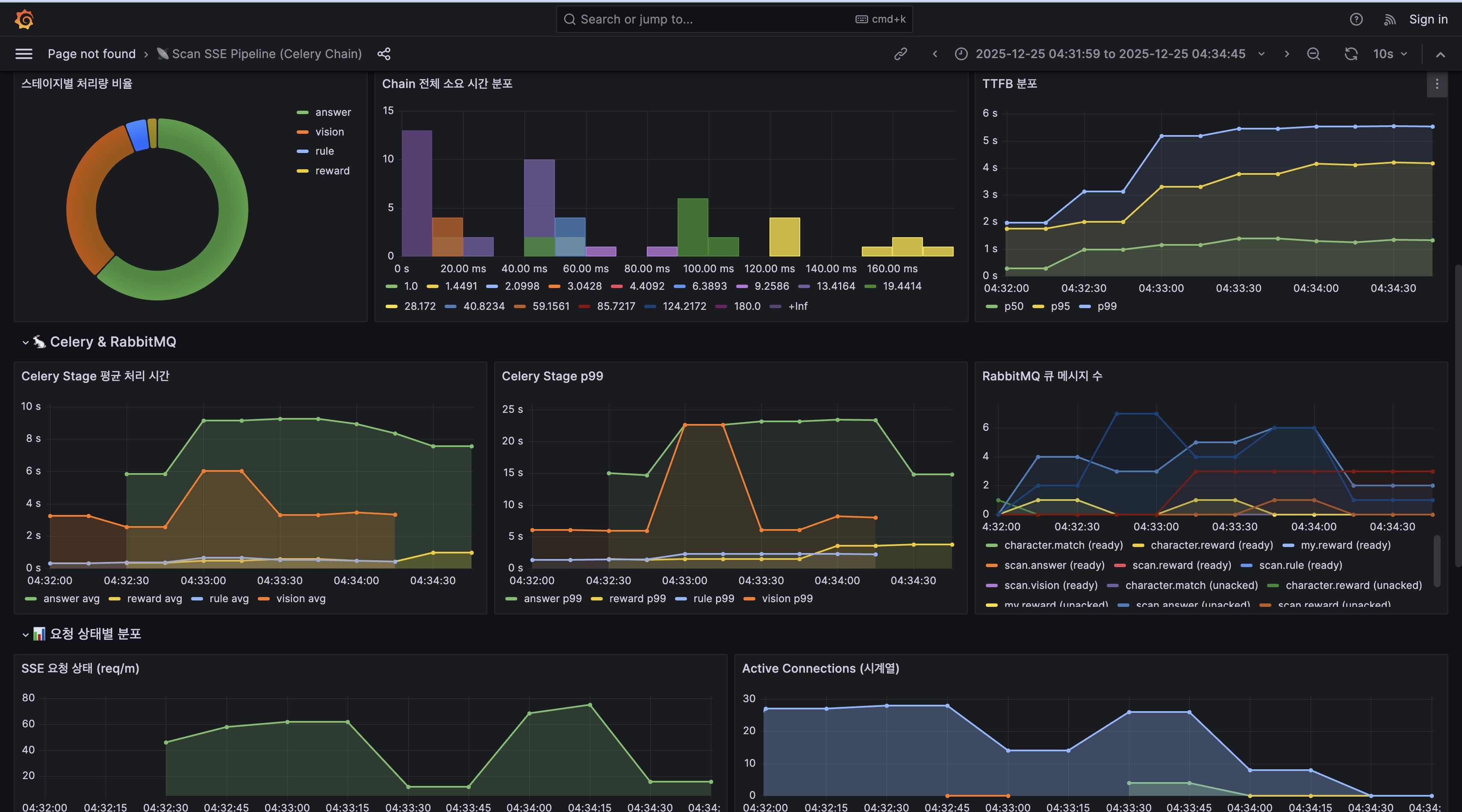
Task: Click Scan SSE Pipeline breadcrumb title
Action: click(266, 54)
